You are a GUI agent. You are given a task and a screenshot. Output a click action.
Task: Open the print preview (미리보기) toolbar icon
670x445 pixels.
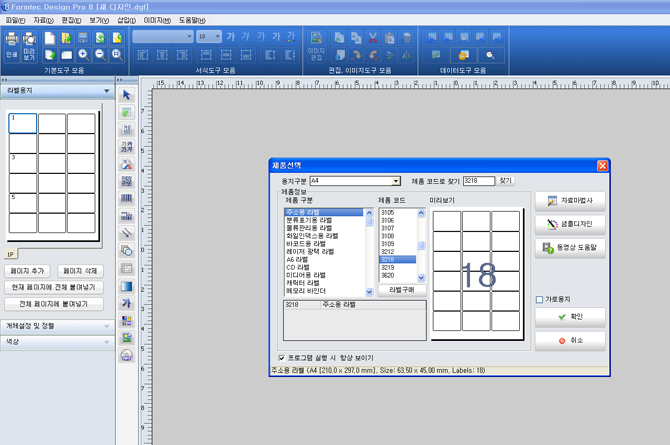tap(29, 46)
